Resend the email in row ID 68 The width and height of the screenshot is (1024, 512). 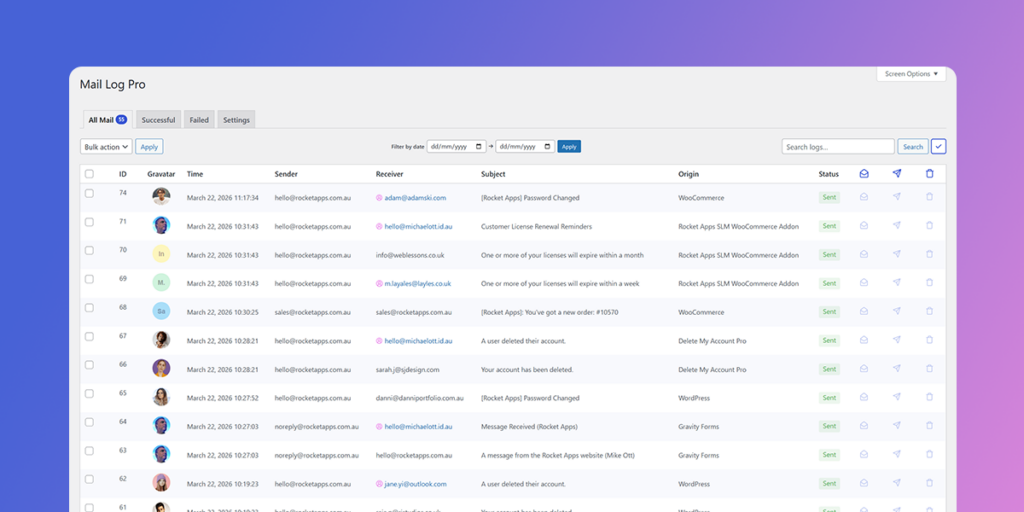click(897, 312)
